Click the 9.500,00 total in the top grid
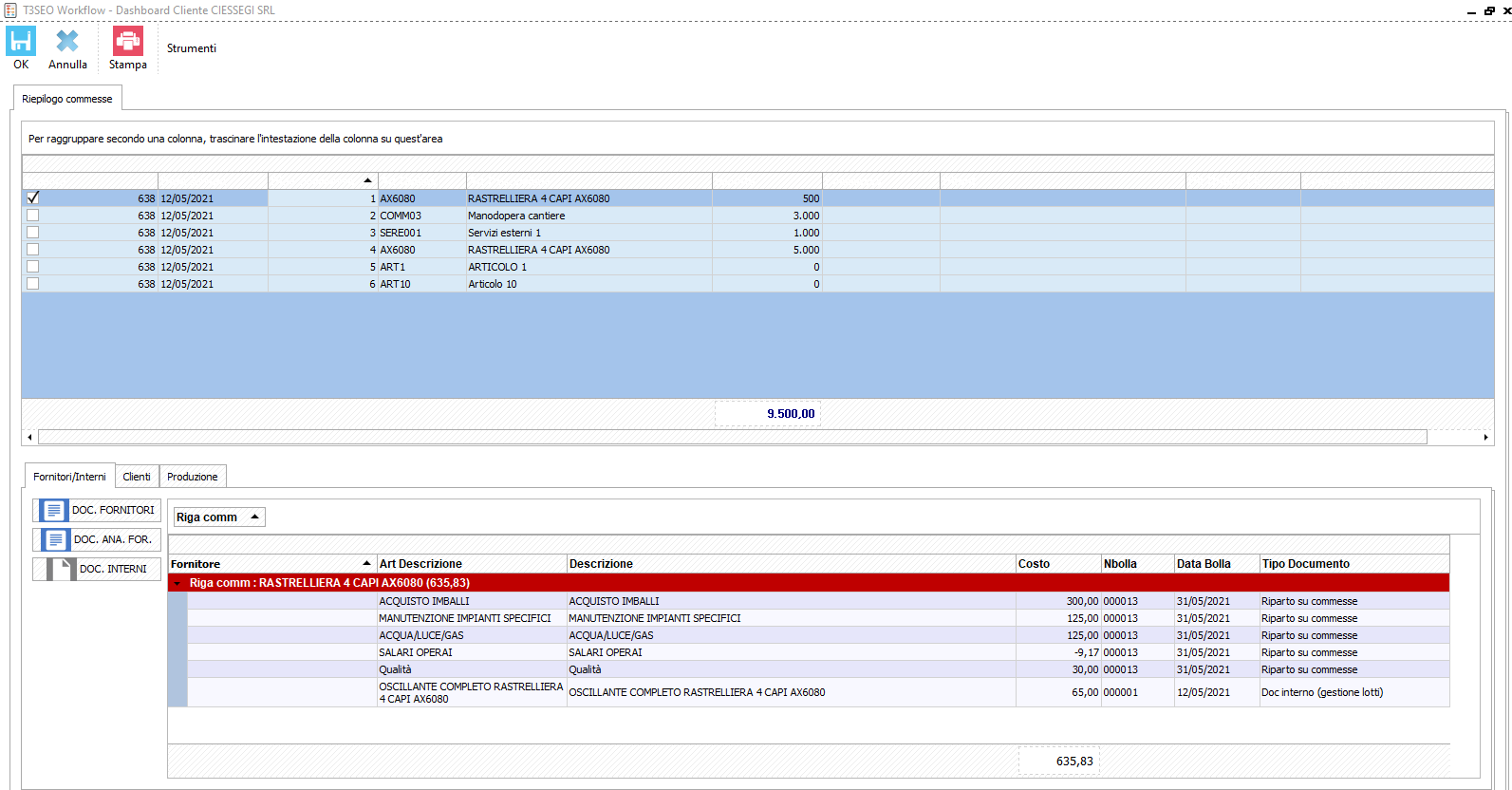1512x790 pixels. click(x=767, y=414)
